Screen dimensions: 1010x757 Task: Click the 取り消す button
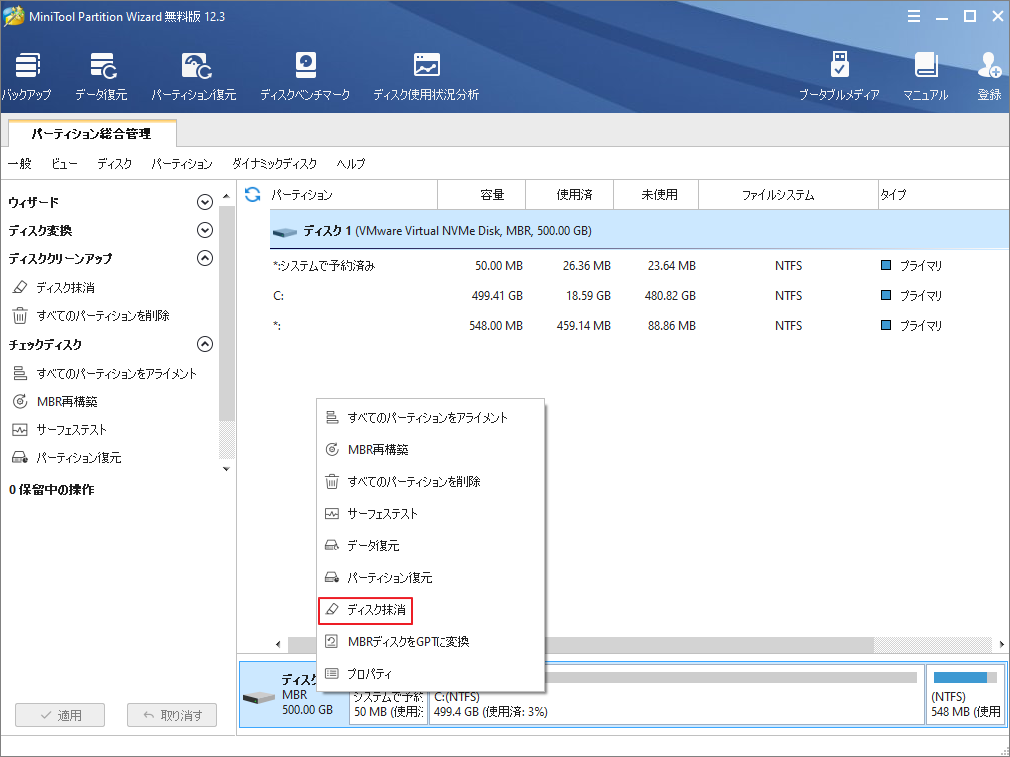[172, 715]
